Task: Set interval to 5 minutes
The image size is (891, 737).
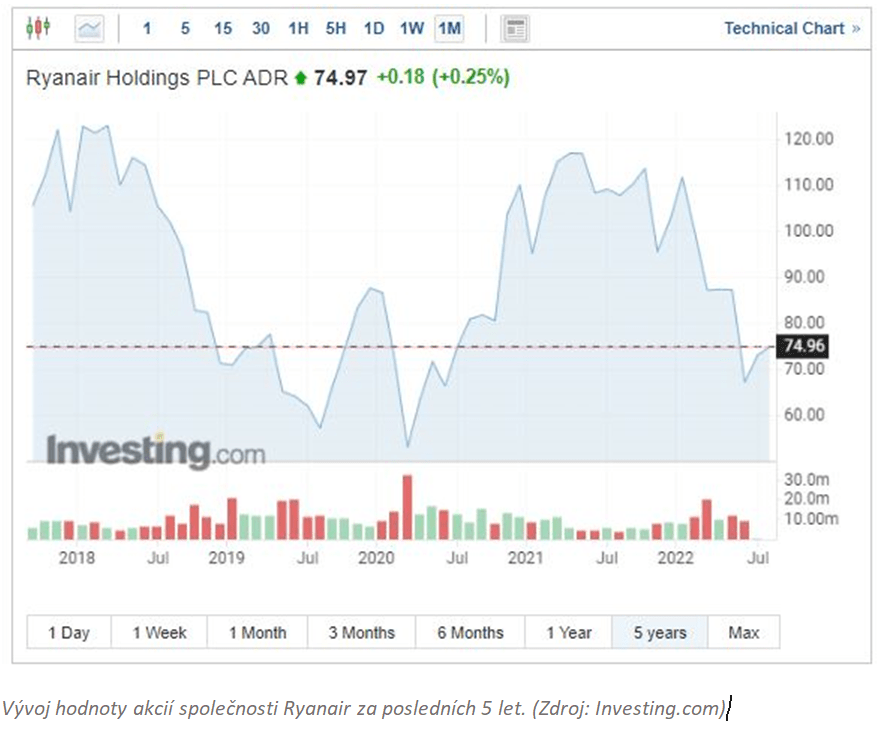Action: 185,29
